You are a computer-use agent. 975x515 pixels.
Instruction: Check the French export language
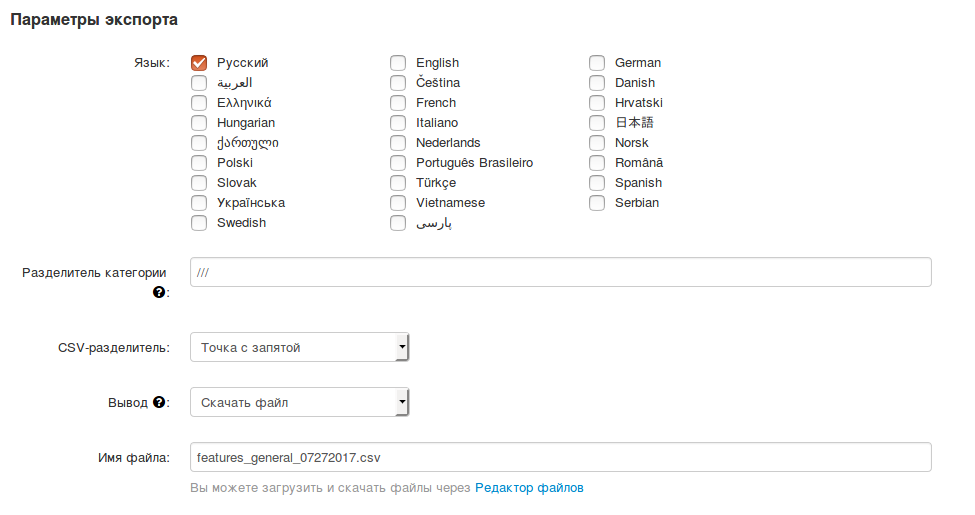click(x=398, y=103)
